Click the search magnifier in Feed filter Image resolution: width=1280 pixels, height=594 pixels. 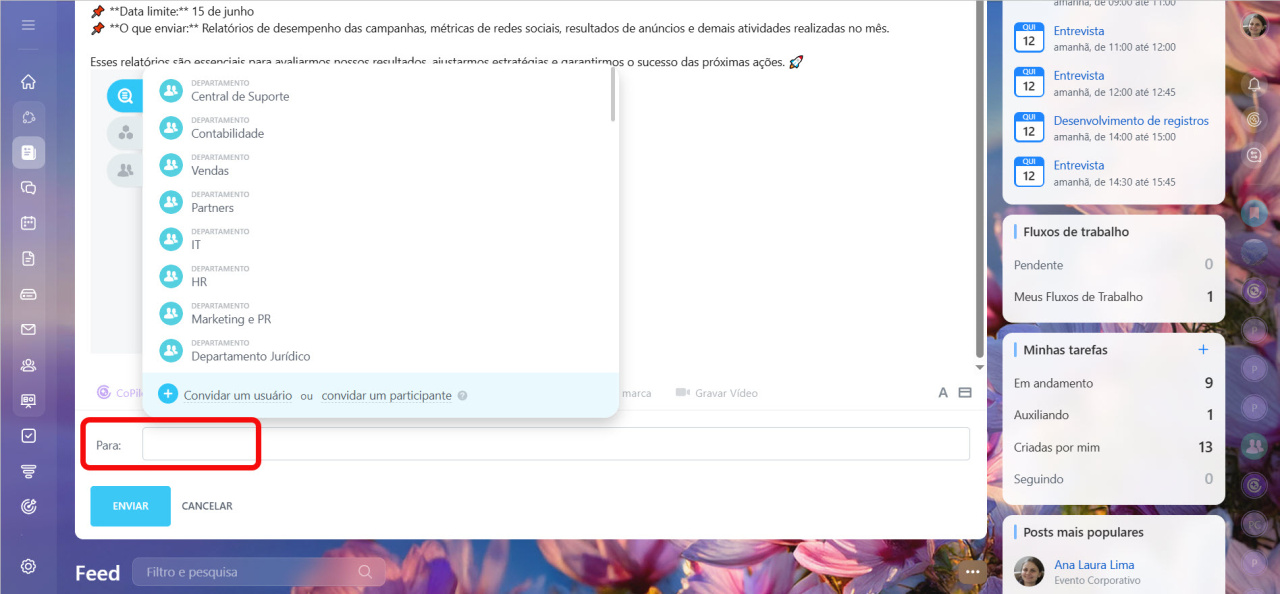click(x=365, y=572)
